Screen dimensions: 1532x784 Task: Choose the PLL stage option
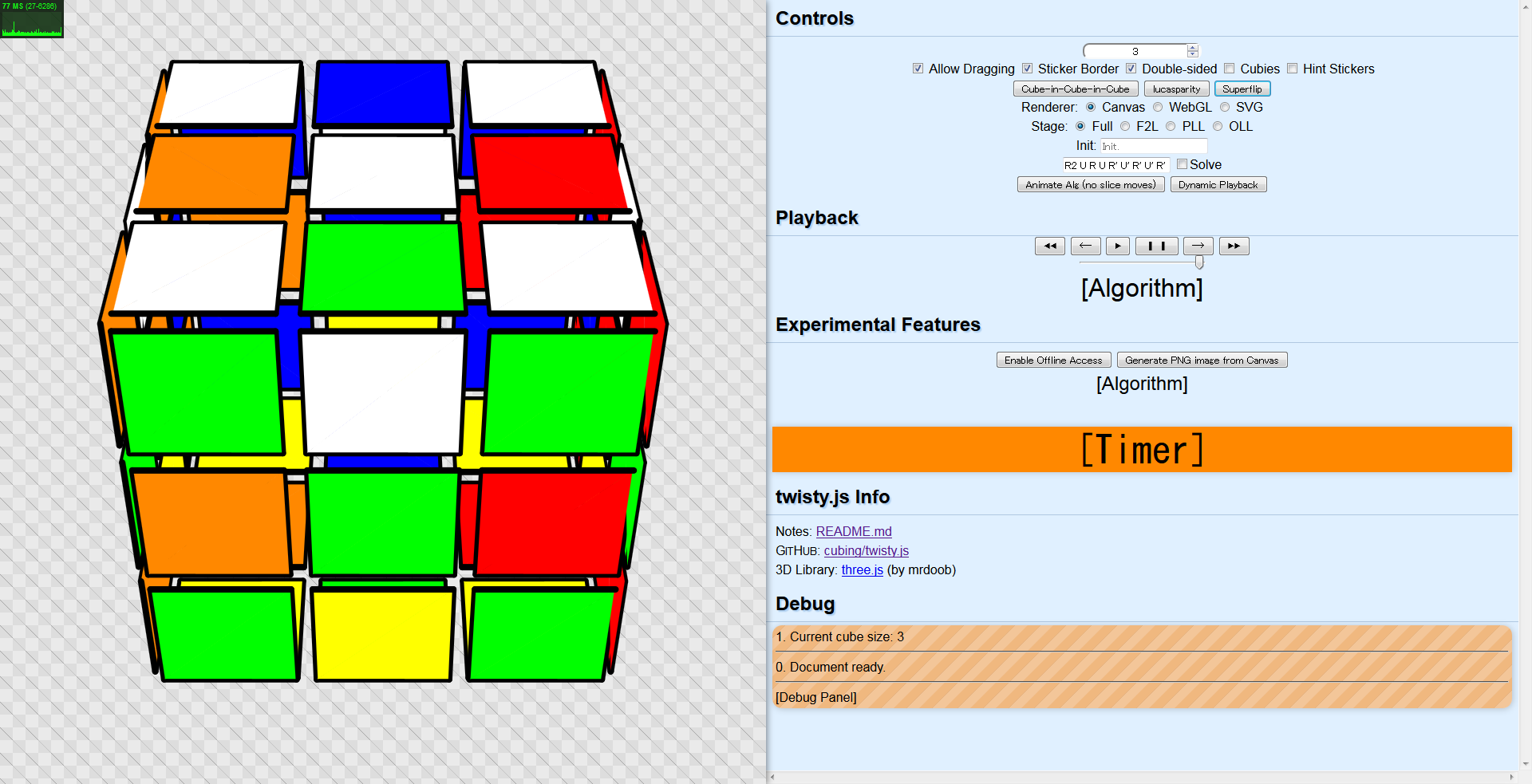1171,126
